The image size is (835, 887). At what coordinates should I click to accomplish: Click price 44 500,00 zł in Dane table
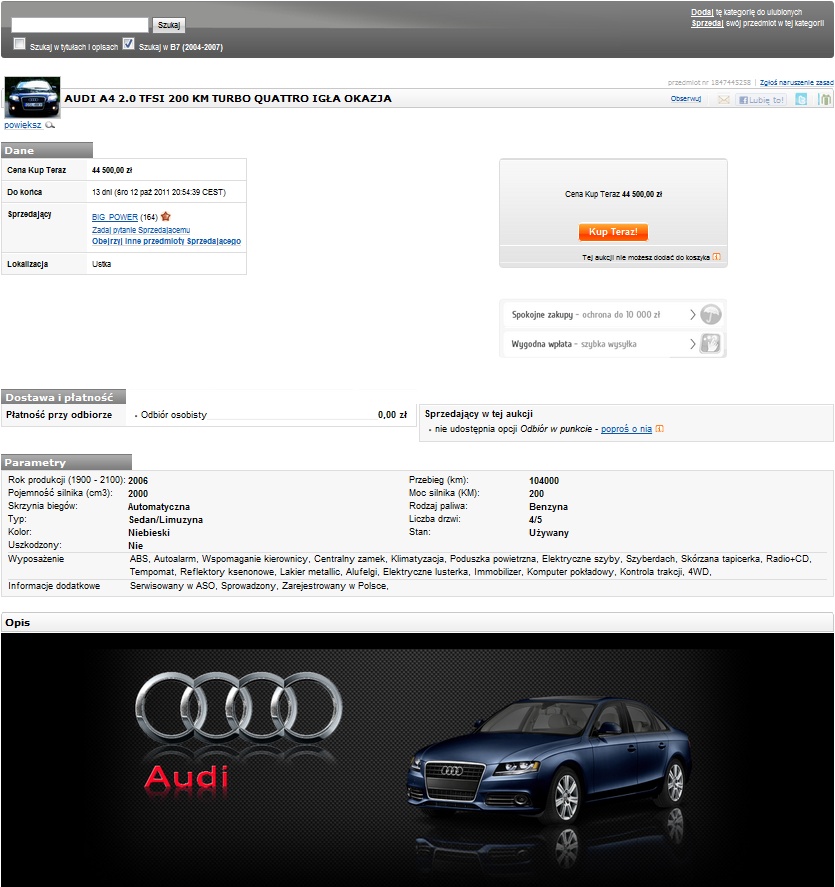point(112,170)
